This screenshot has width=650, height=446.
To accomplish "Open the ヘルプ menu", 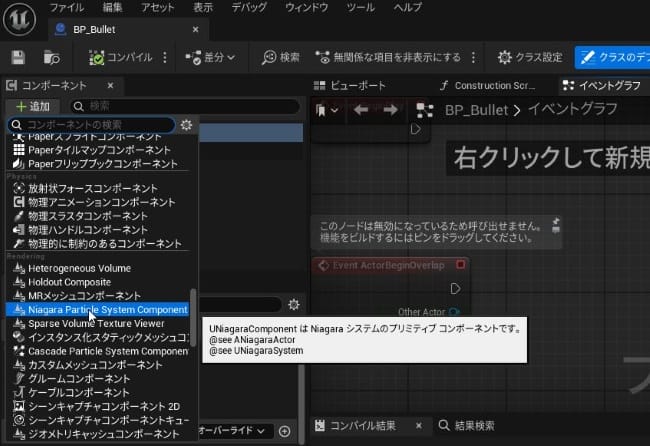I will 407,7.
